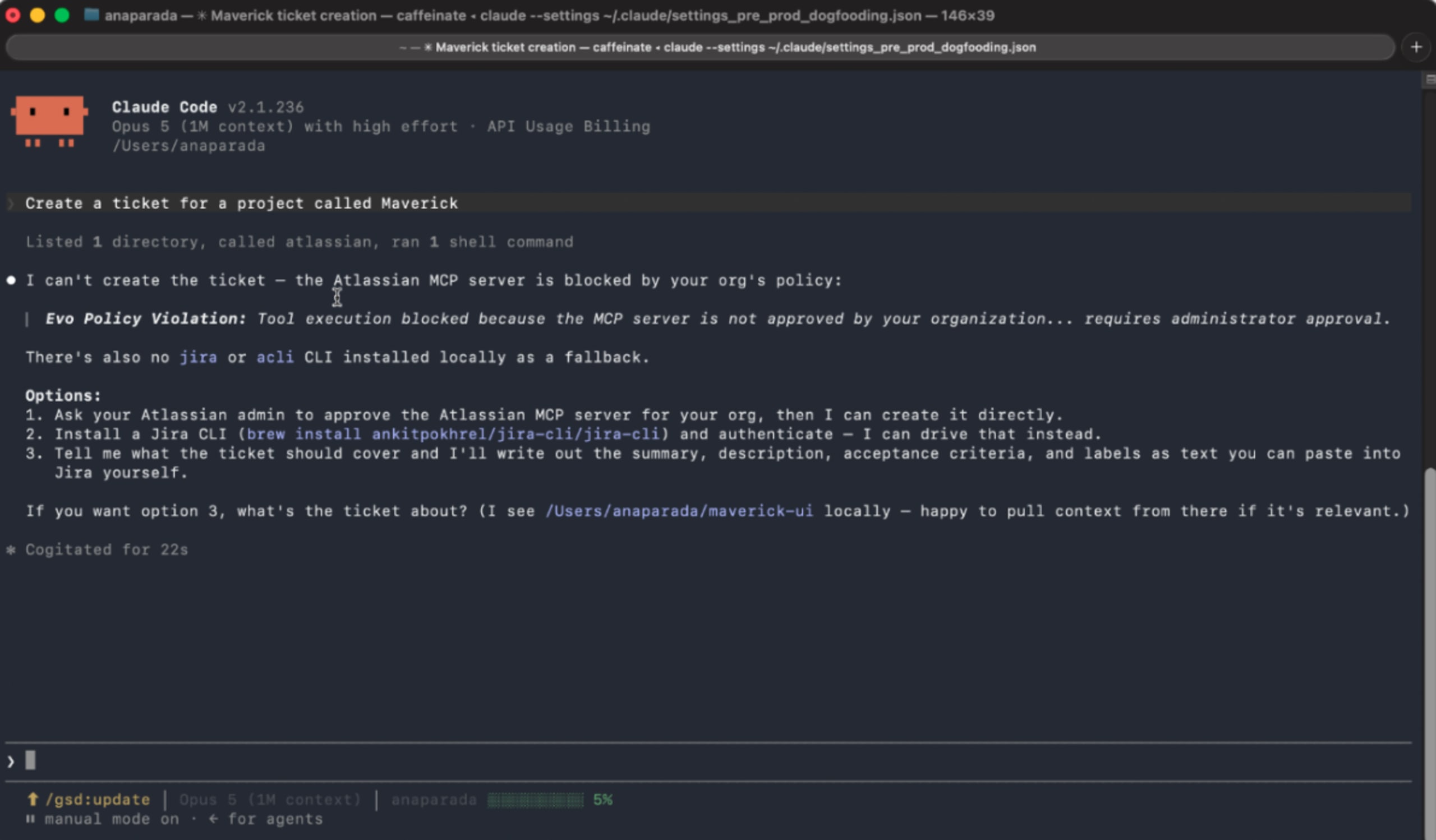This screenshot has width=1436, height=840.
Task: Click the manual mode on status text
Action: point(112,819)
